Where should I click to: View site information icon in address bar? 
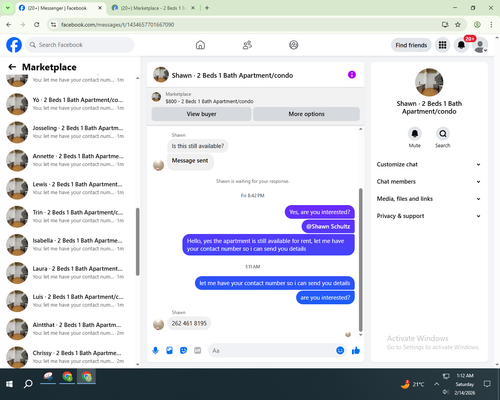click(x=53, y=24)
